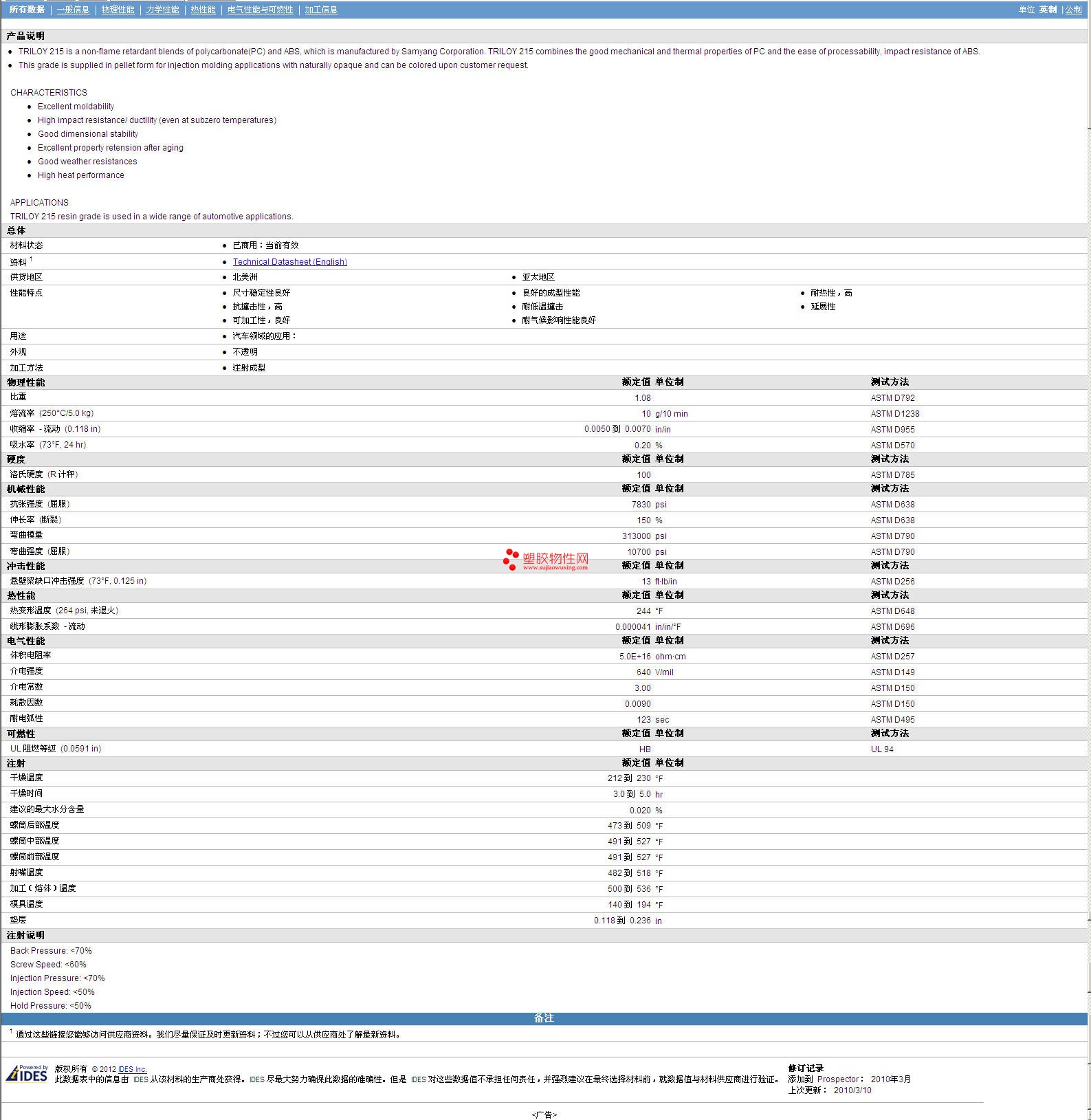Screen dimensions: 1091x1120
Task: Click the IDES Inc. copyright link
Action: point(132,1069)
